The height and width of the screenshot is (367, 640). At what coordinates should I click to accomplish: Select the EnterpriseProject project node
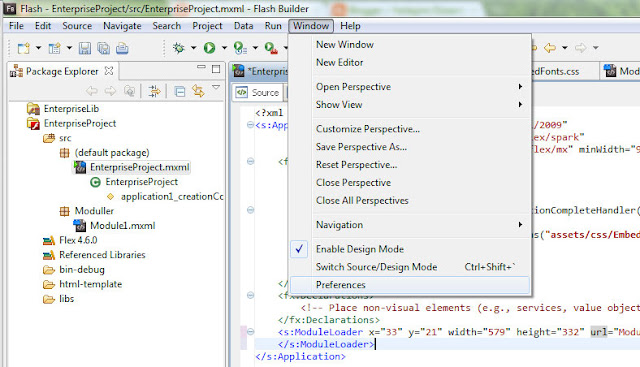[80, 123]
